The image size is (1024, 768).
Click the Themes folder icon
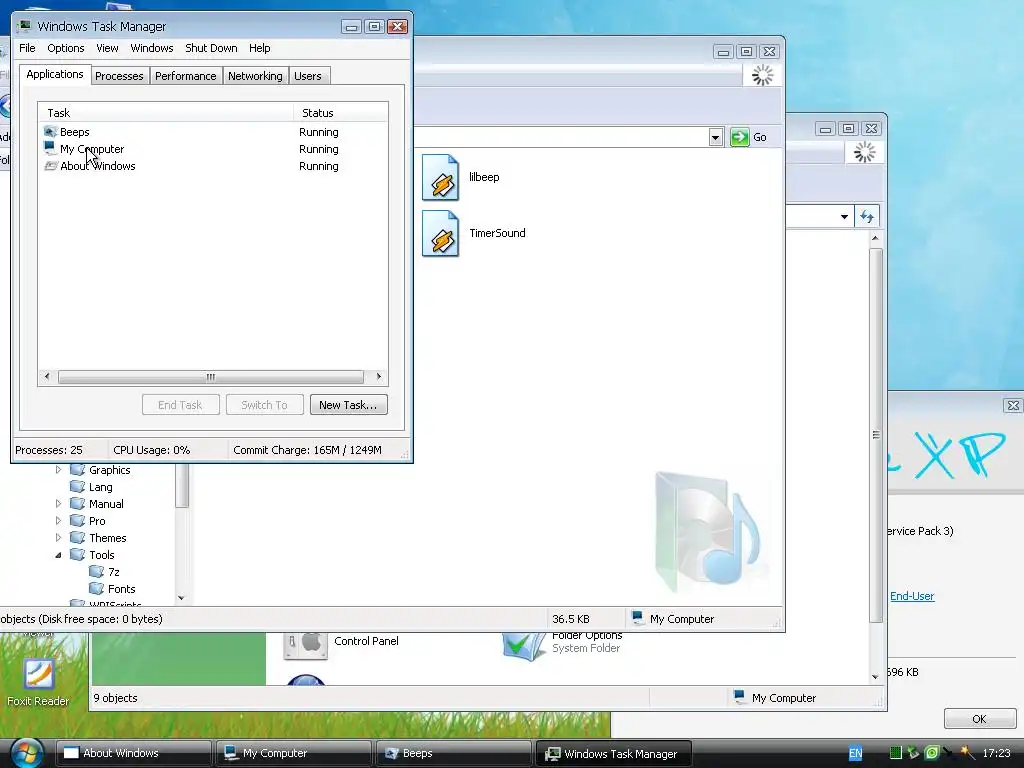78,537
